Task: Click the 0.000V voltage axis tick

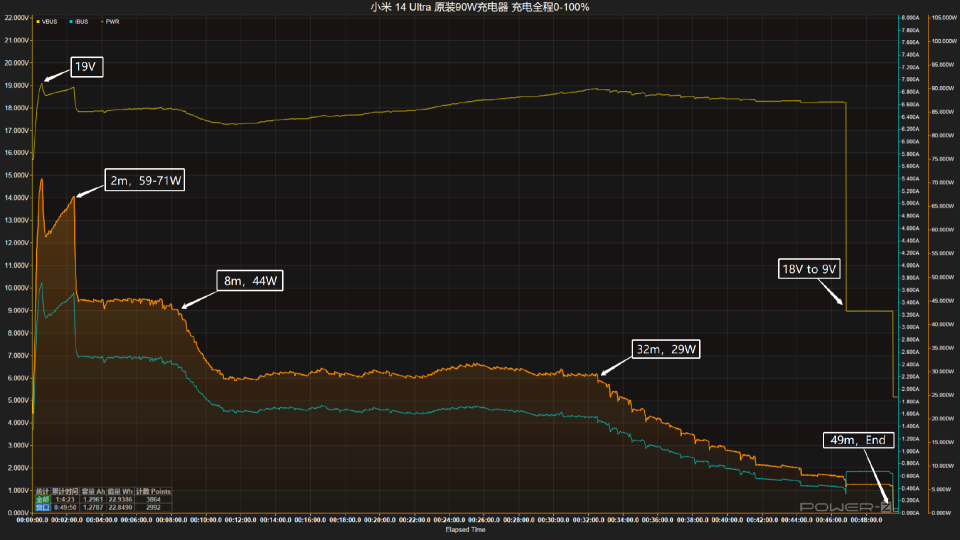Action: click(18, 513)
